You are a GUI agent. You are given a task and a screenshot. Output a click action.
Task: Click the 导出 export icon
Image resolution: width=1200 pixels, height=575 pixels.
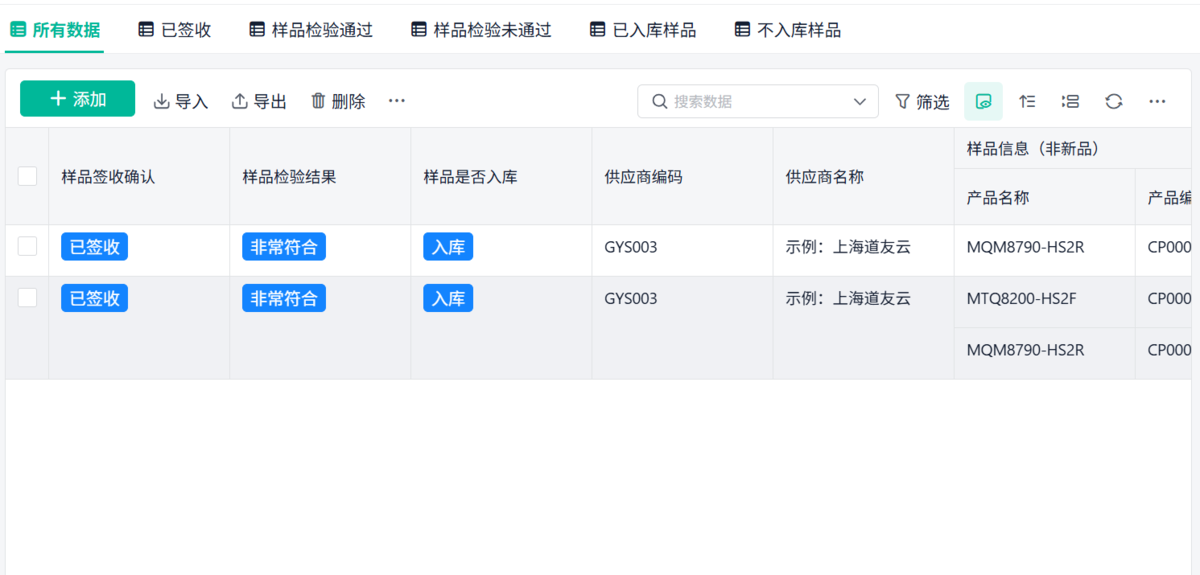pyautogui.click(x=240, y=101)
